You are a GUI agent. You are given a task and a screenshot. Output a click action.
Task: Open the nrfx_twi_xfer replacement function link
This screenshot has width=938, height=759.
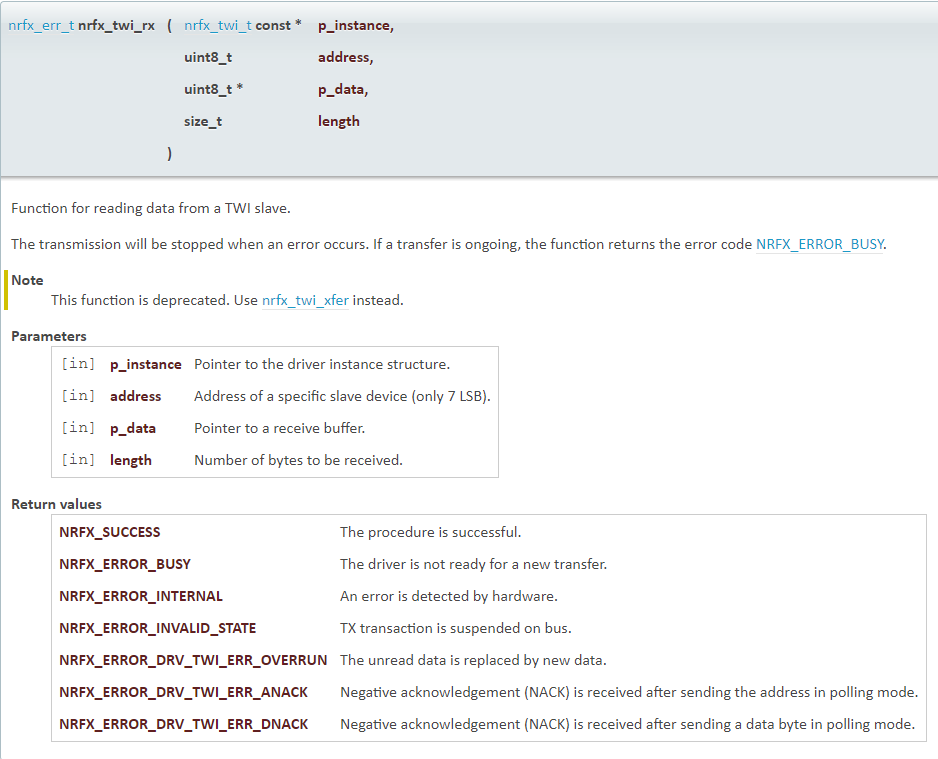click(305, 300)
